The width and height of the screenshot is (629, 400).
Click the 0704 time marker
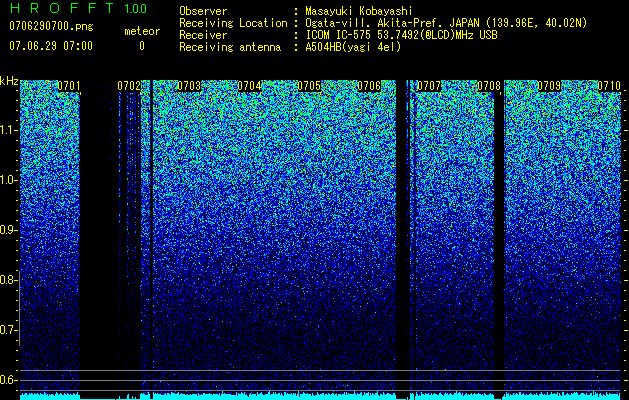tap(249, 86)
